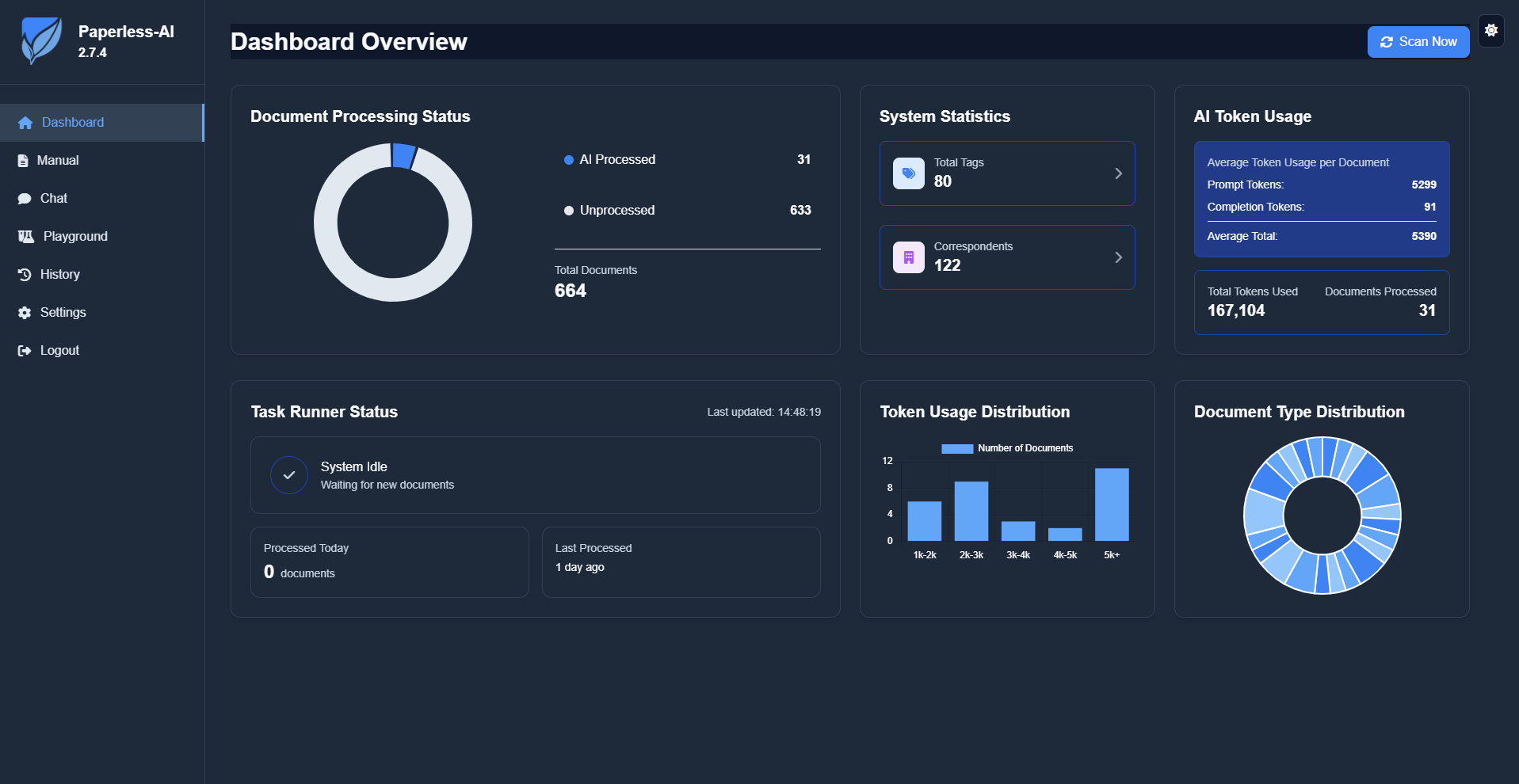This screenshot has width=1519, height=784.
Task: Open the Manual page from sidebar
Action: pyautogui.click(x=58, y=161)
